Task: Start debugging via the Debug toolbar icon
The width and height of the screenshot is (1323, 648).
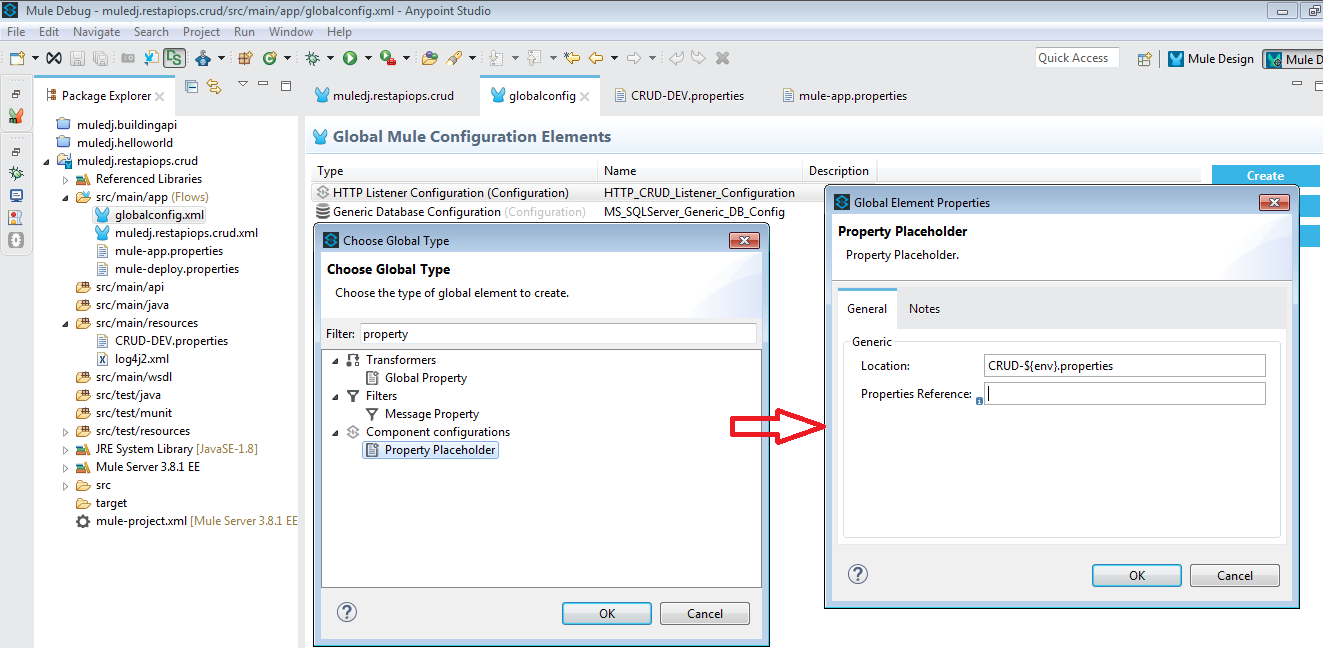Action: 310,57
